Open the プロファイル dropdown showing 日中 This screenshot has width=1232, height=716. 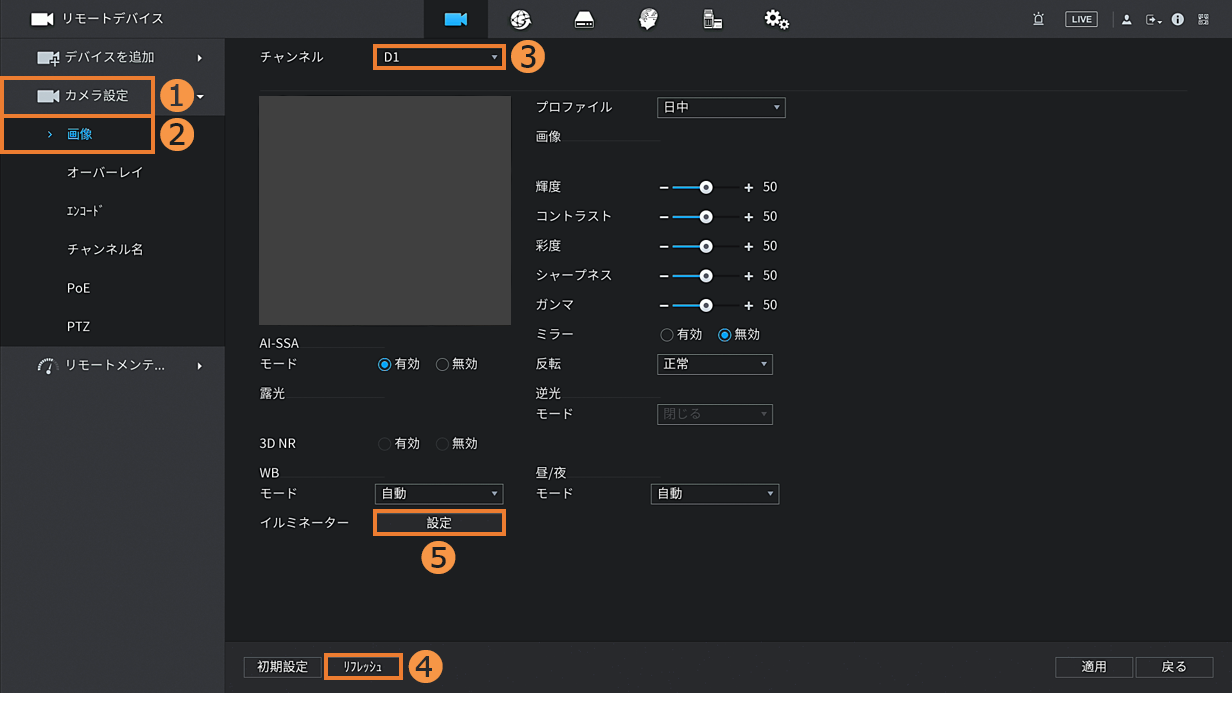[x=720, y=108]
